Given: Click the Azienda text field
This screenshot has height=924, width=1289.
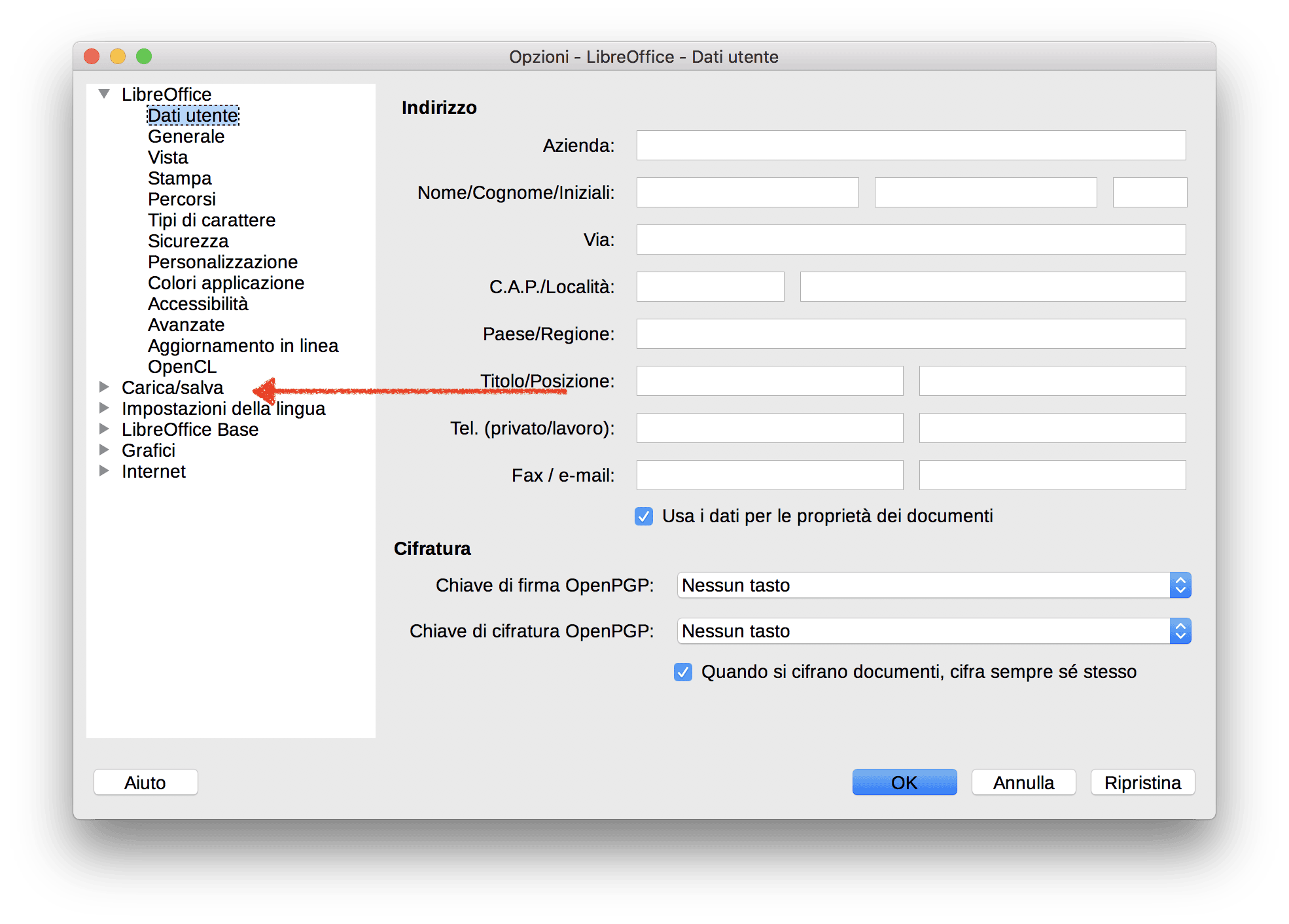Looking at the screenshot, I should pyautogui.click(x=911, y=145).
